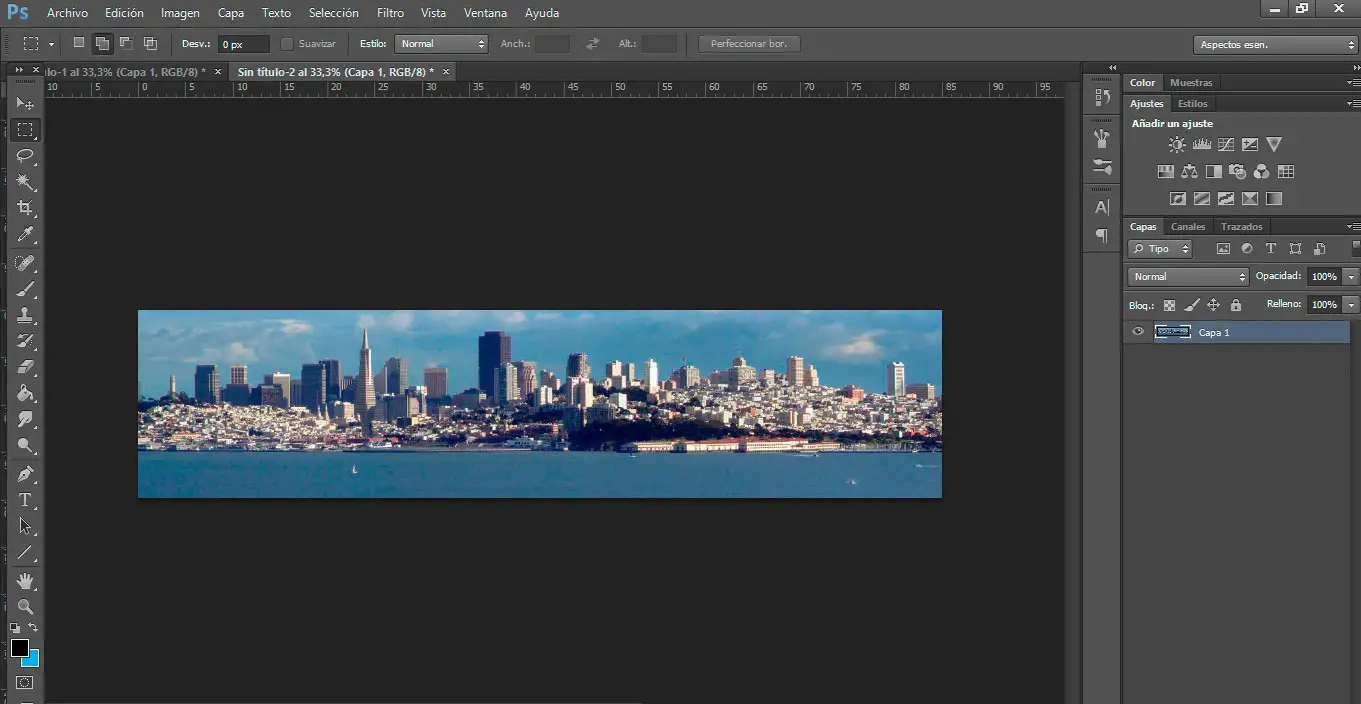
Task: Select the Eyedropper tool
Action: click(x=25, y=235)
